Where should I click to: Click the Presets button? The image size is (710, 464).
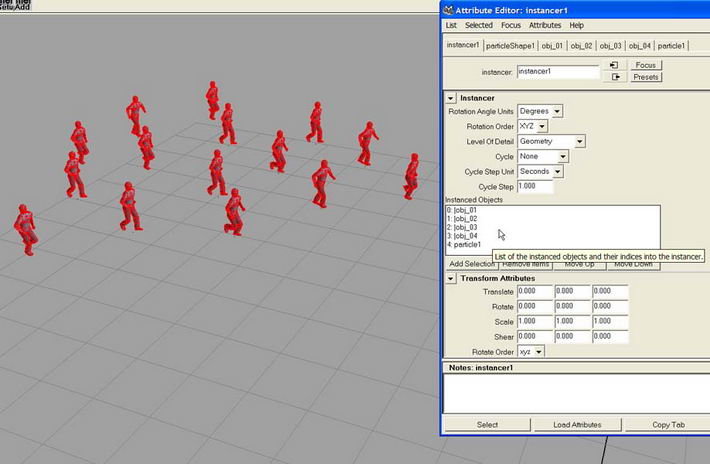[646, 77]
